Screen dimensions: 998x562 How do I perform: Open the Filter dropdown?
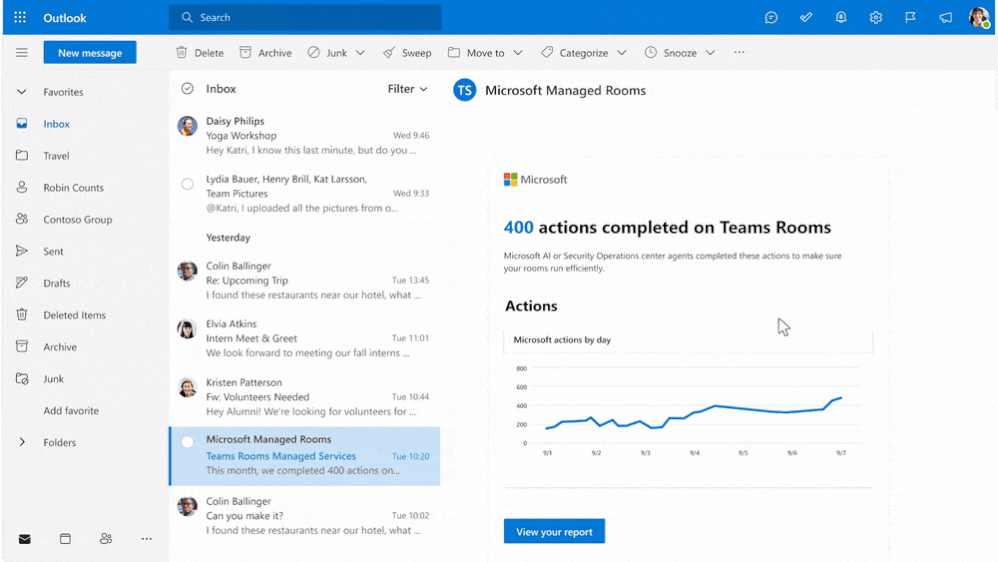tap(407, 89)
